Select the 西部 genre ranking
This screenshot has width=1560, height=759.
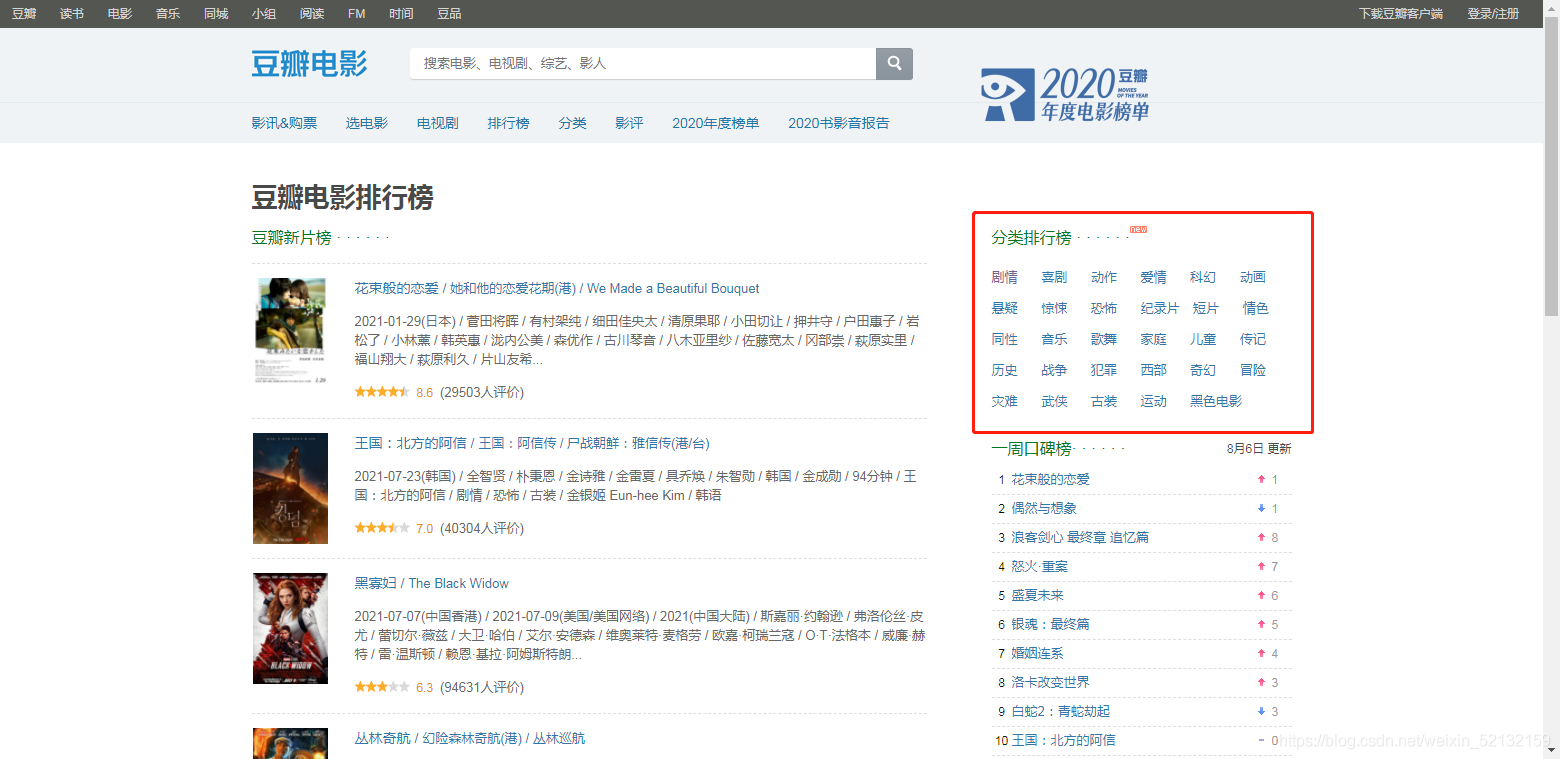1153,370
